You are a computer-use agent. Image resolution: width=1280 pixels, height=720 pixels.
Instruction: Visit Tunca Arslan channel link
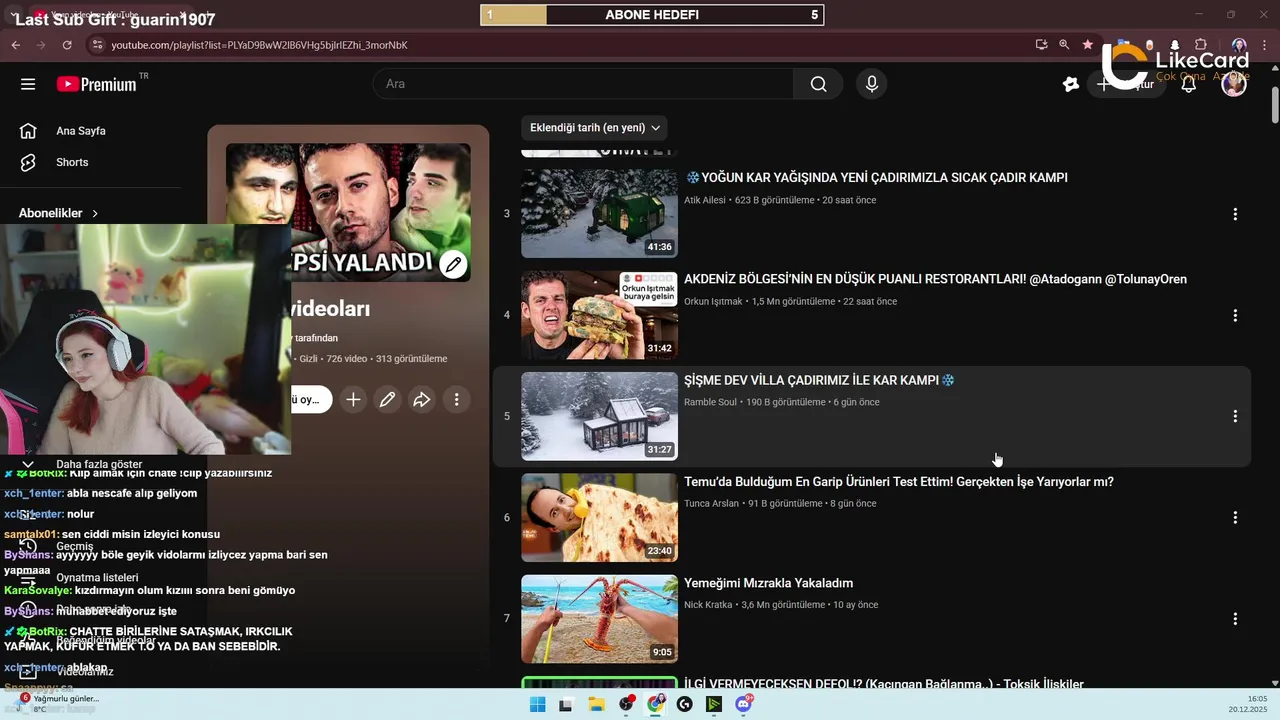(x=711, y=503)
